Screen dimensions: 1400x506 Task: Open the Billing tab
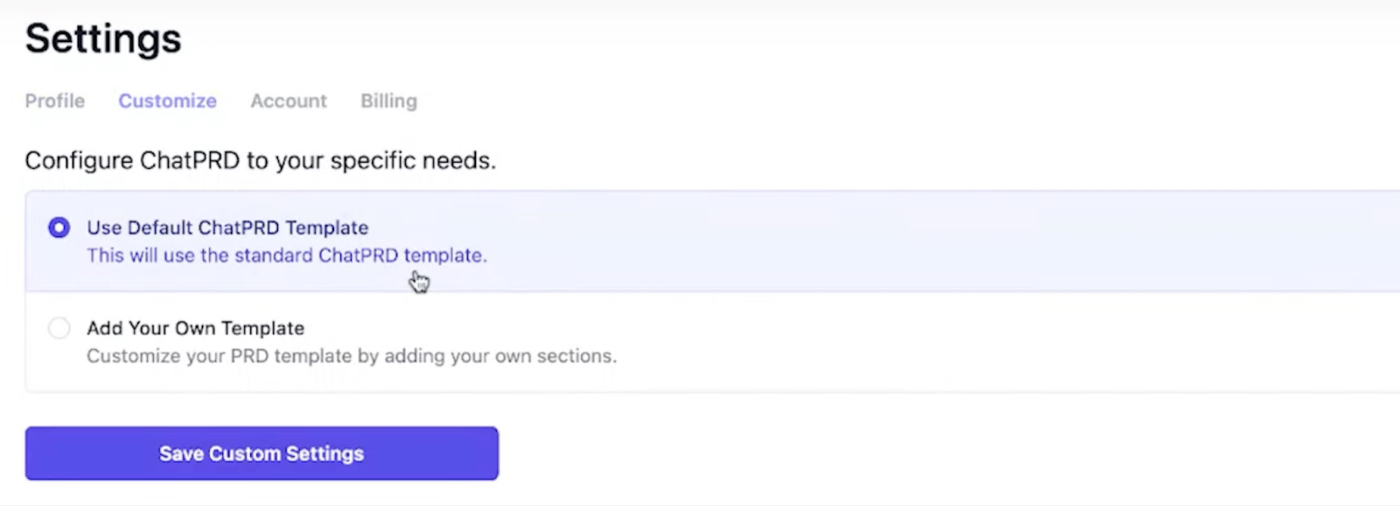[389, 101]
